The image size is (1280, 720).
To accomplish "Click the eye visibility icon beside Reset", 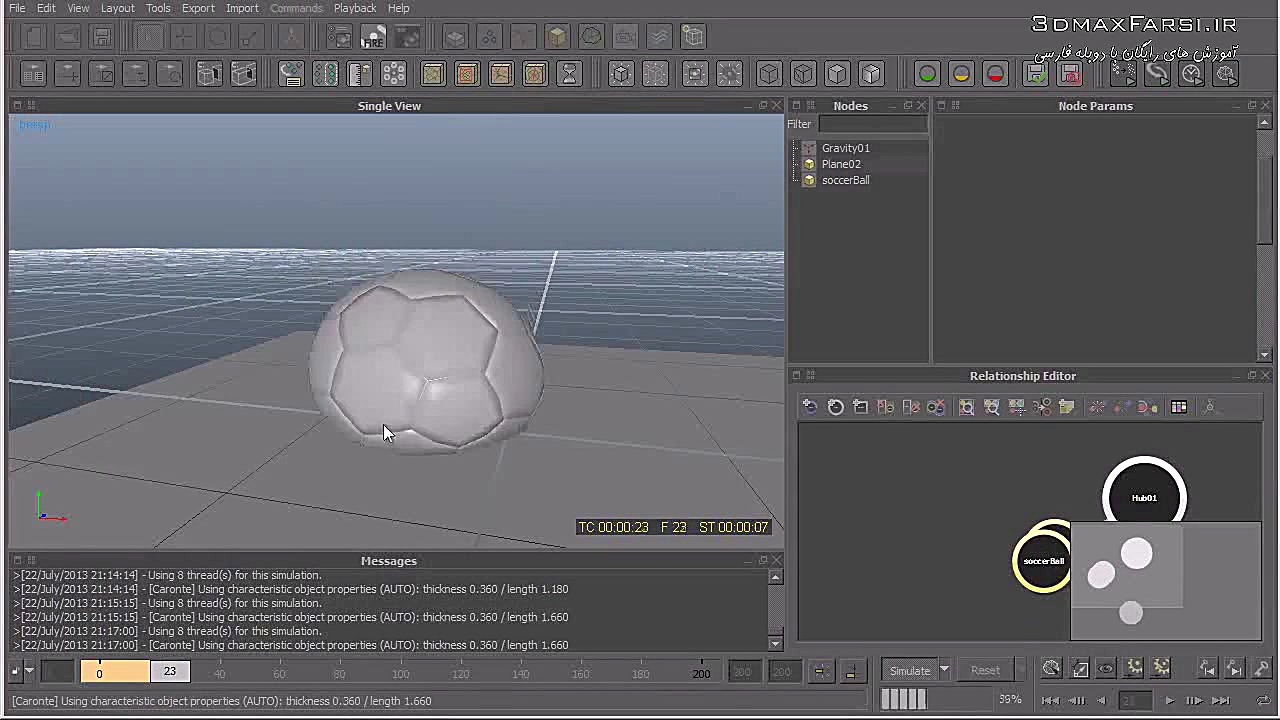I will [x=1106, y=669].
